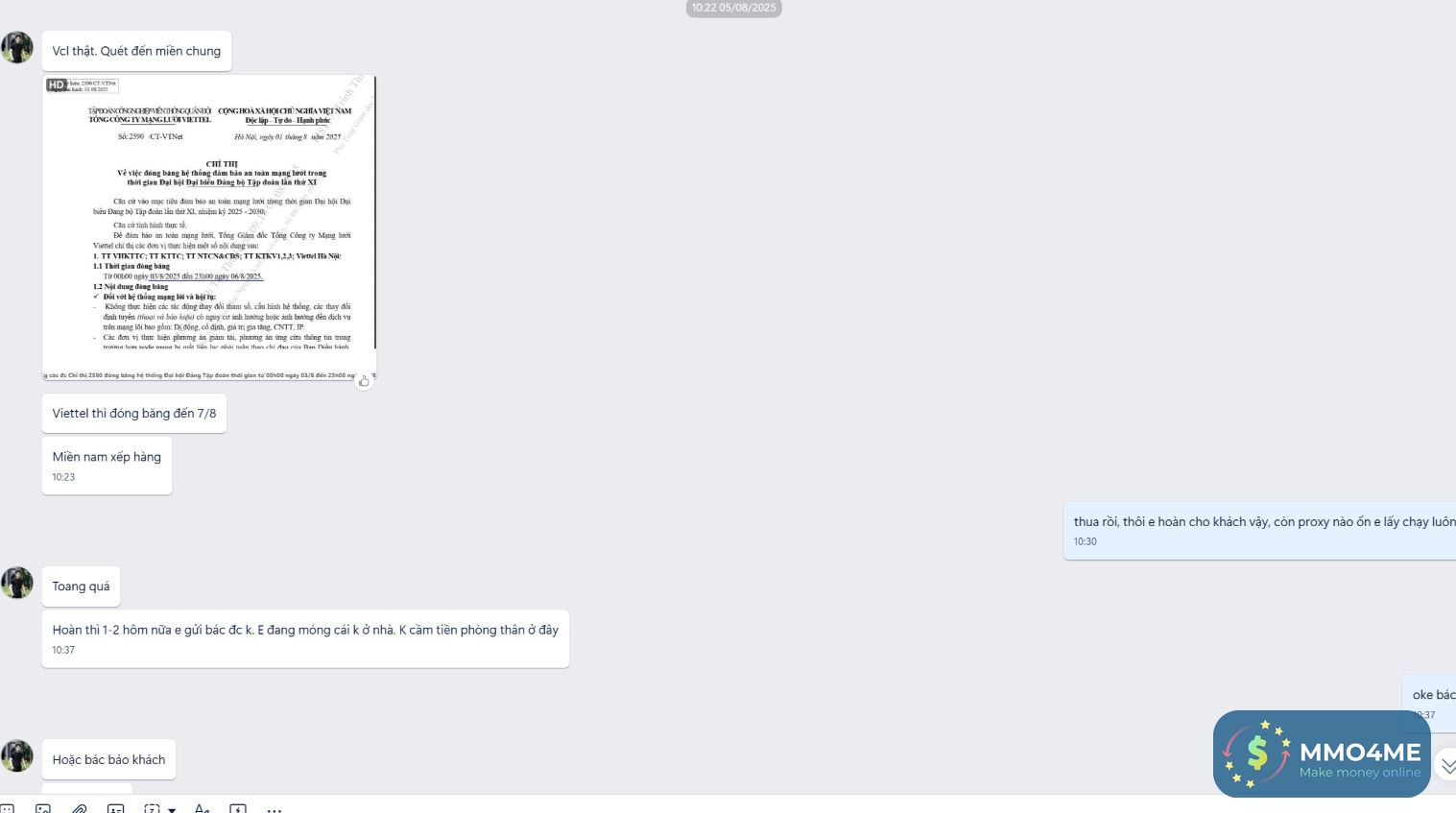Click the screen capture icon
The height and width of the screenshot is (813, 1456).
coord(152,809)
